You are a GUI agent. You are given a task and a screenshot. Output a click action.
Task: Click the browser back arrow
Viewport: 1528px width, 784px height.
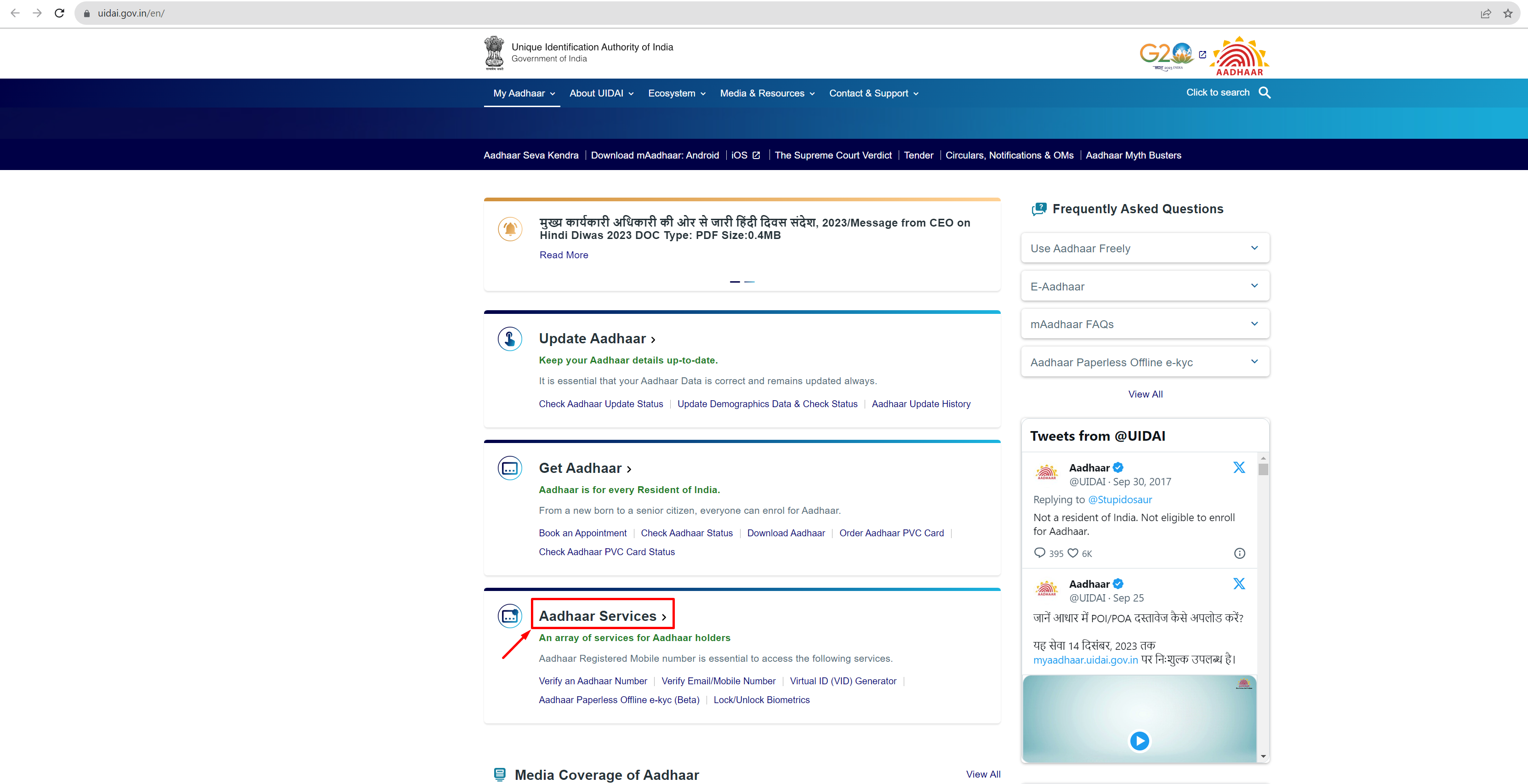tap(15, 13)
